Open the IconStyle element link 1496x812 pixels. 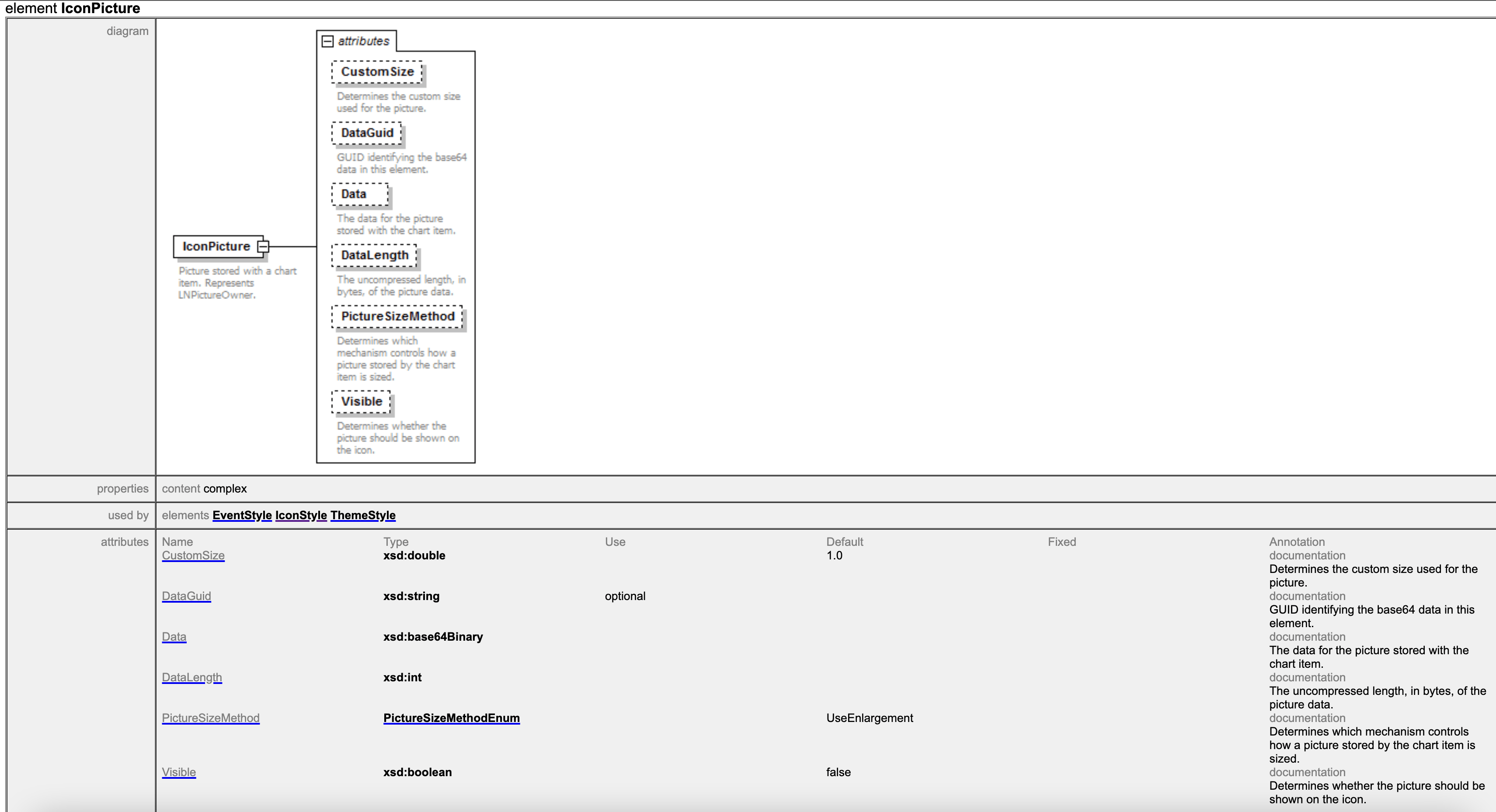[x=301, y=515]
